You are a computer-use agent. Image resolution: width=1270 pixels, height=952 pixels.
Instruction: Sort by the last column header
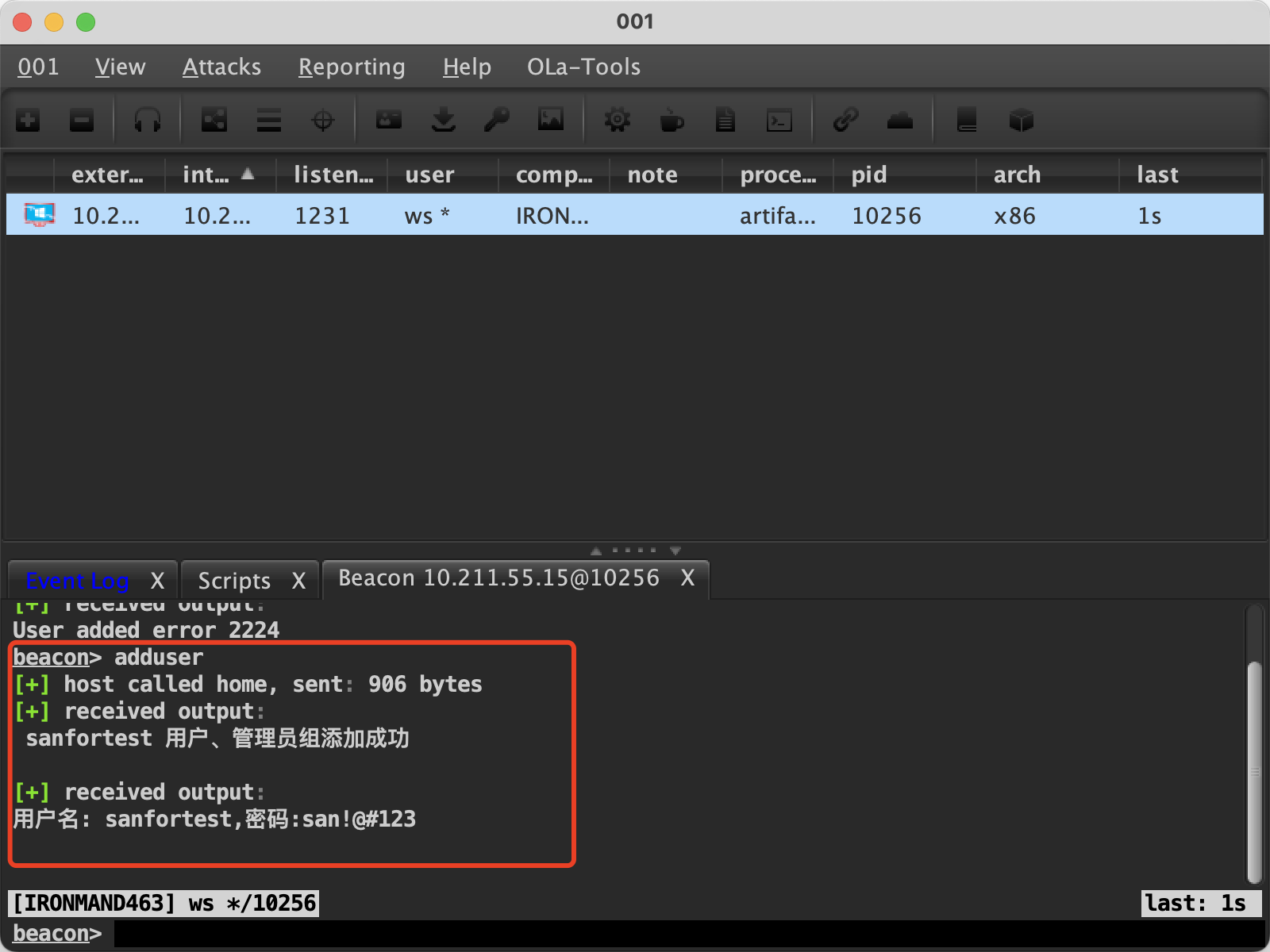coord(1191,175)
